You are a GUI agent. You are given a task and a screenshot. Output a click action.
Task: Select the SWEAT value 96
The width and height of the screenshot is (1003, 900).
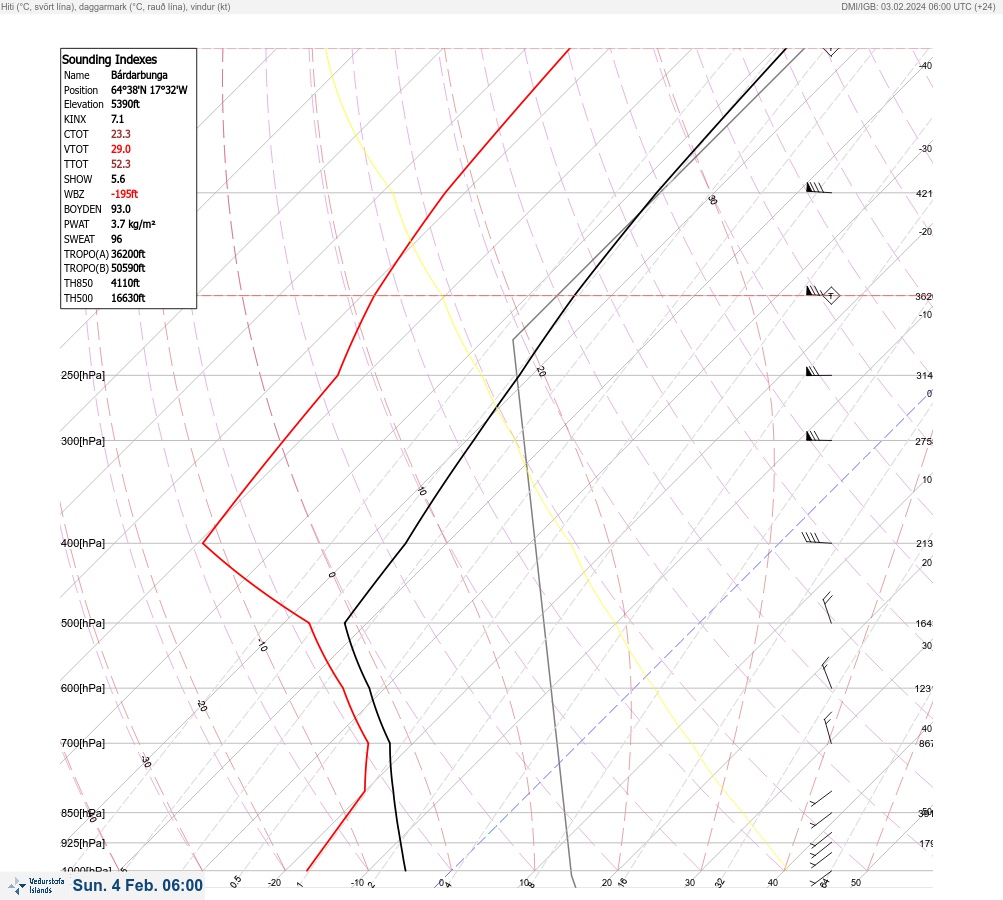click(x=116, y=239)
